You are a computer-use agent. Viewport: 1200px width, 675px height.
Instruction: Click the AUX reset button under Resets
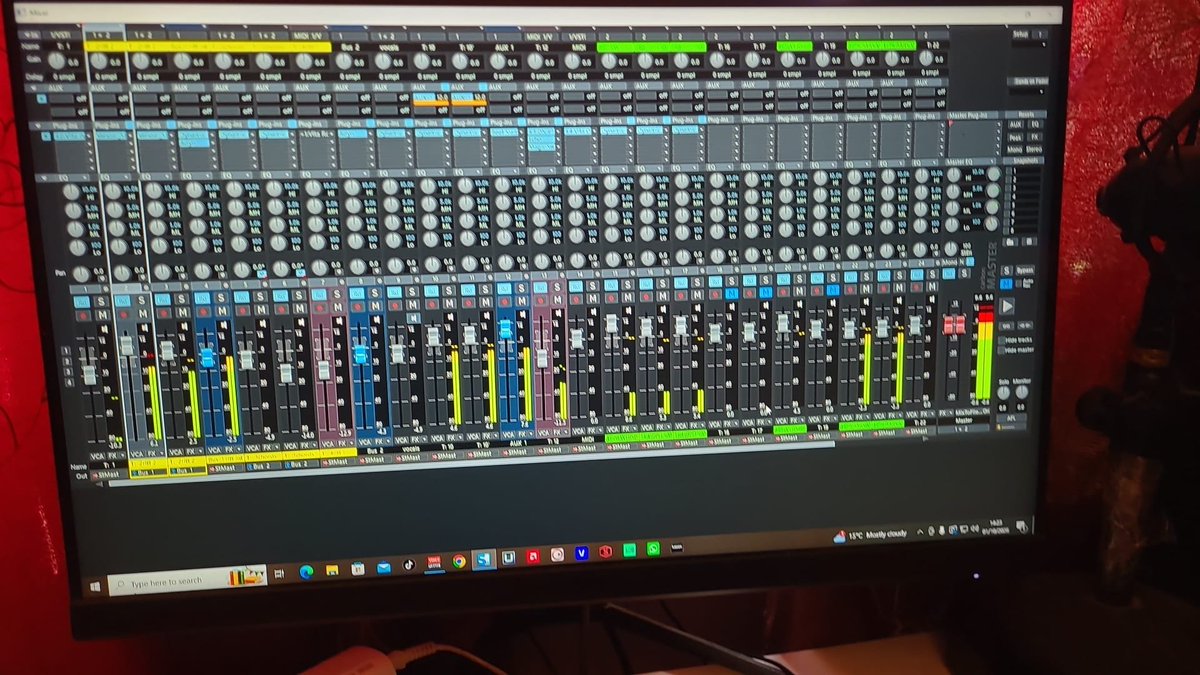pos(1015,125)
